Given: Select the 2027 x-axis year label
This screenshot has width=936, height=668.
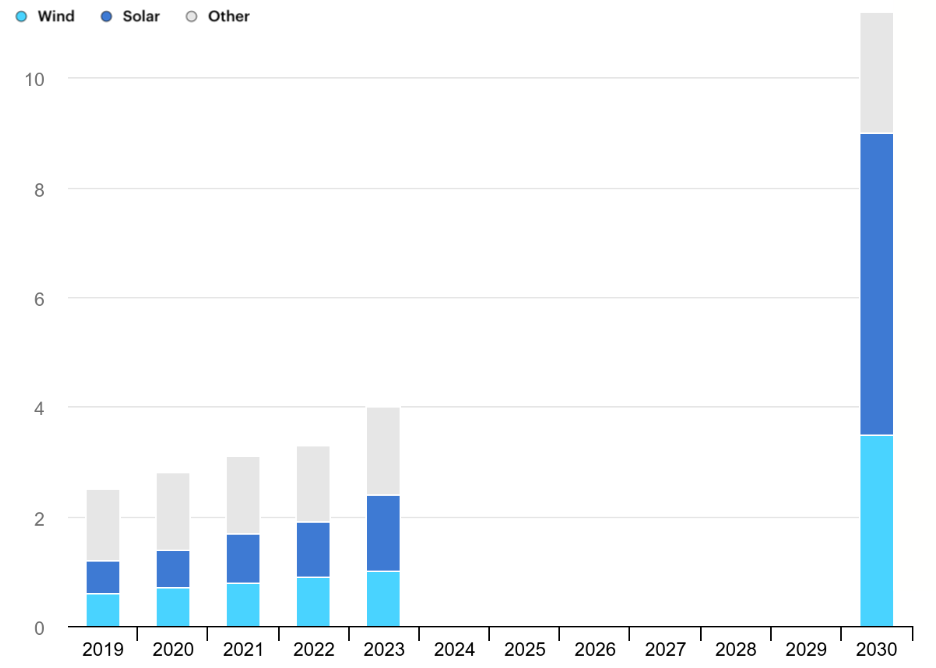Looking at the screenshot, I should [665, 650].
